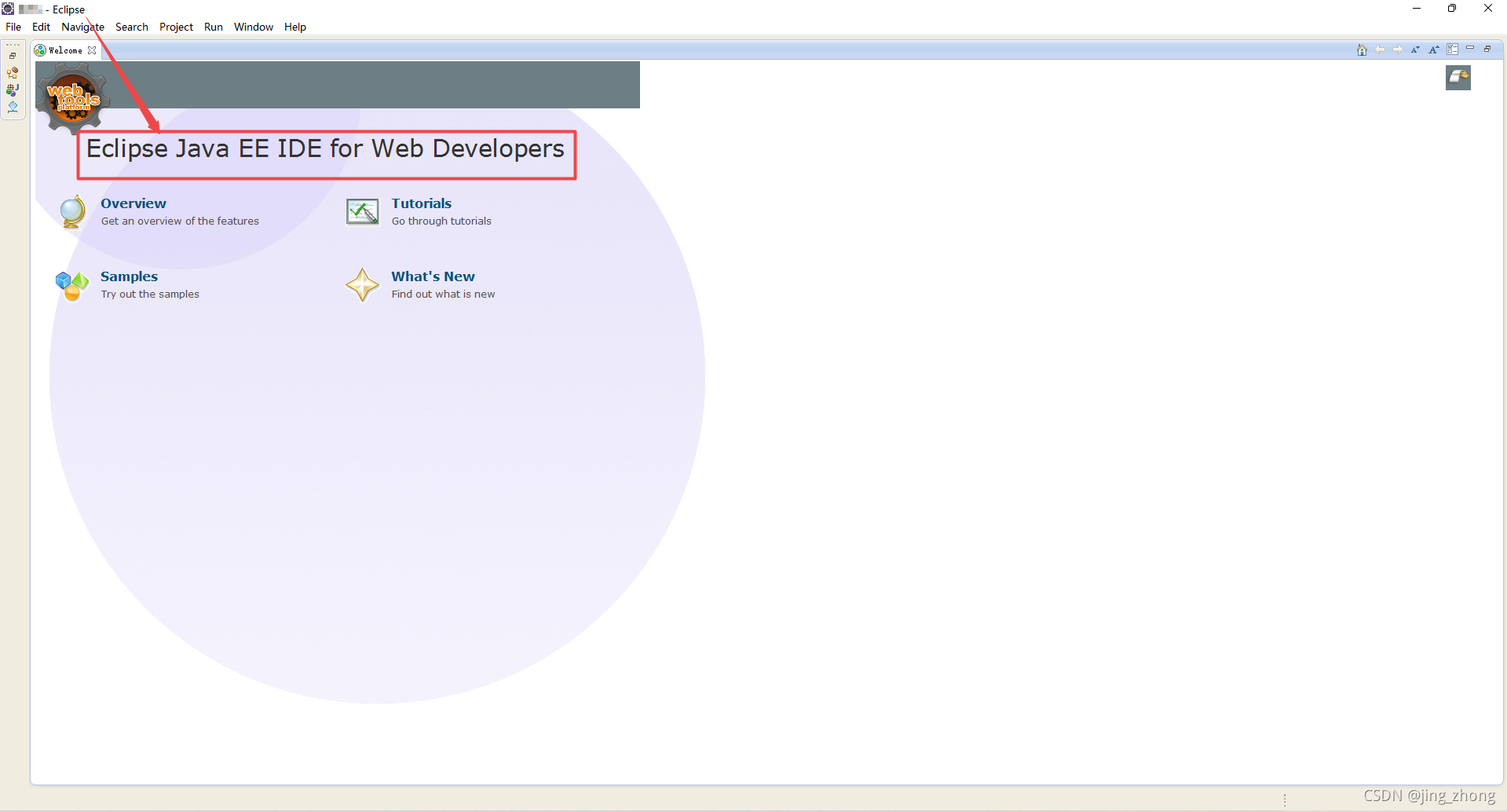Viewport: 1507px width, 812px height.
Task: Click the Tutorials checkmark board icon
Action: (362, 211)
